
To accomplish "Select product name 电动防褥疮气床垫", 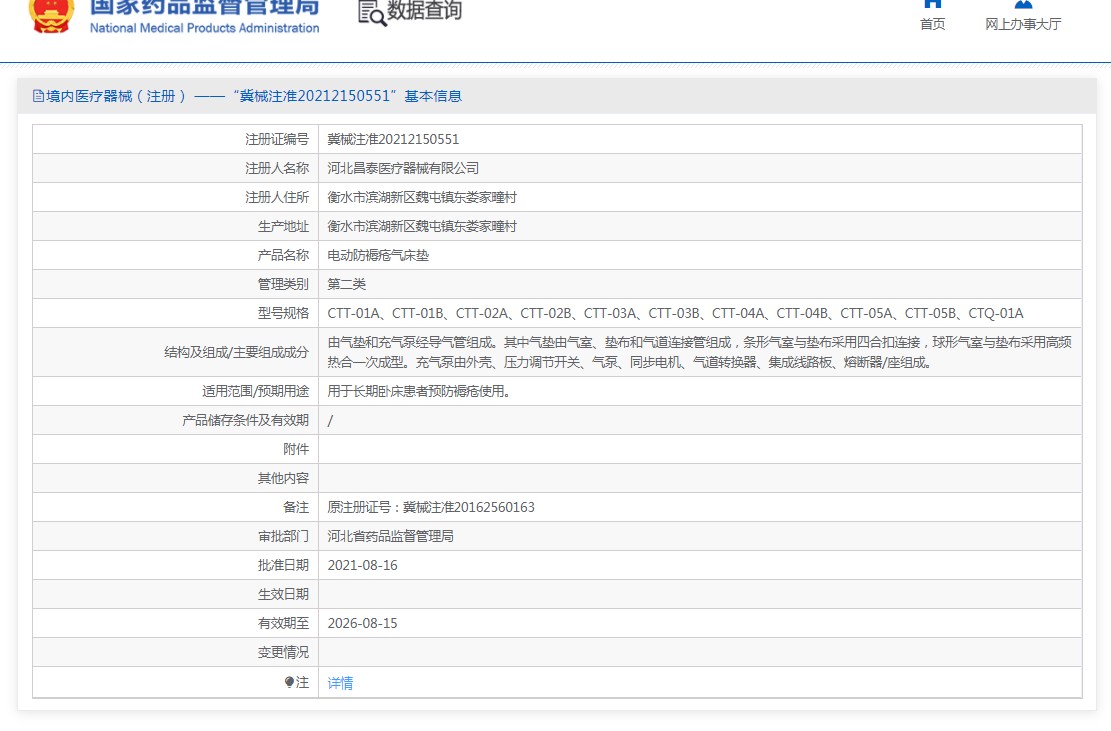I will [378, 255].
